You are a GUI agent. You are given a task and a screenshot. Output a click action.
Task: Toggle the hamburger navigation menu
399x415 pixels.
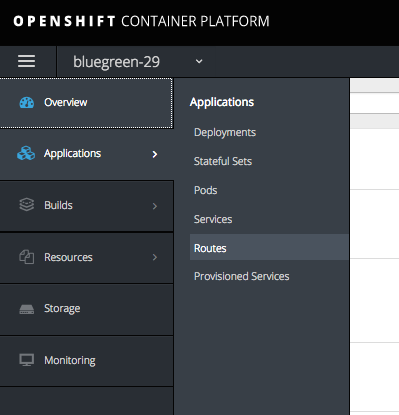tap(26, 61)
